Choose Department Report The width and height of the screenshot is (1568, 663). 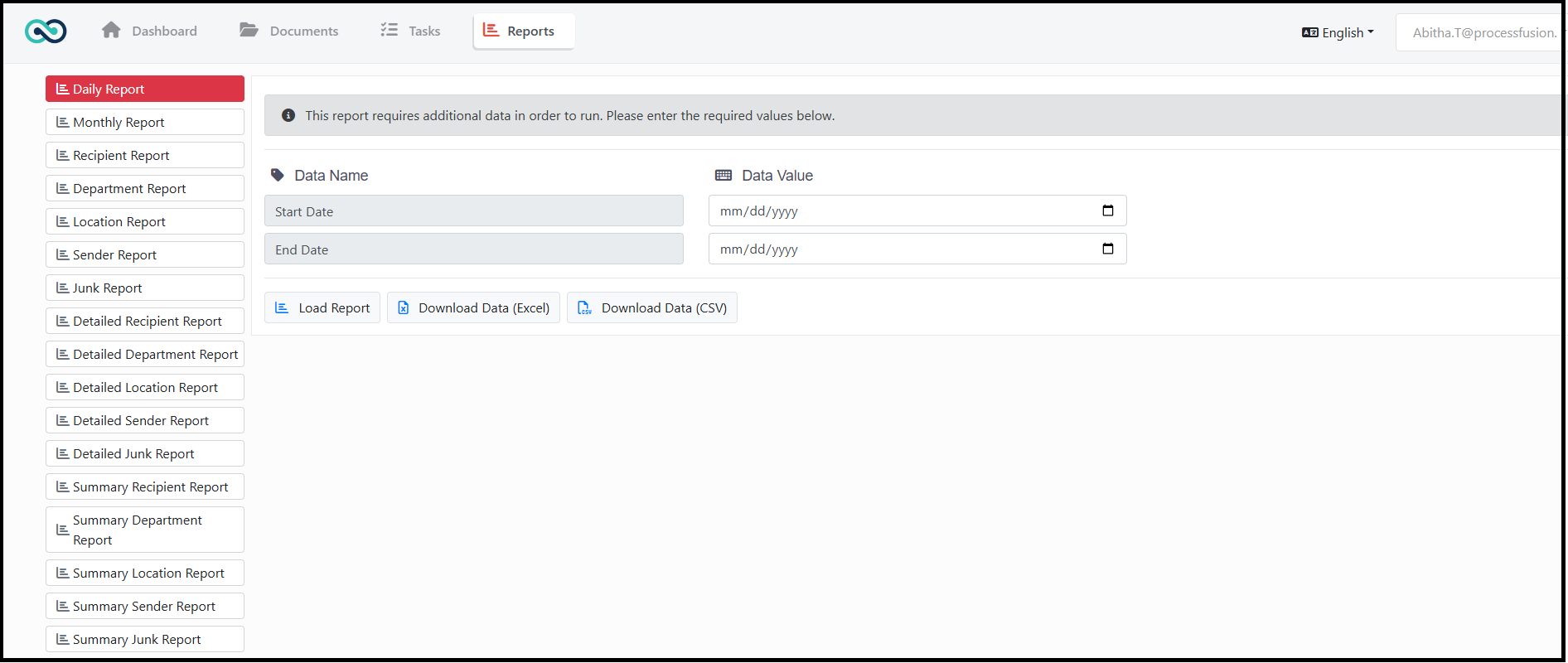point(145,188)
